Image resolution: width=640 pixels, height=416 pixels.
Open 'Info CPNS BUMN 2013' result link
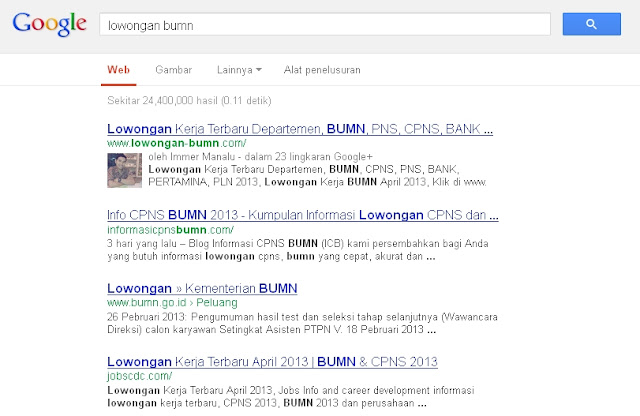click(302, 215)
